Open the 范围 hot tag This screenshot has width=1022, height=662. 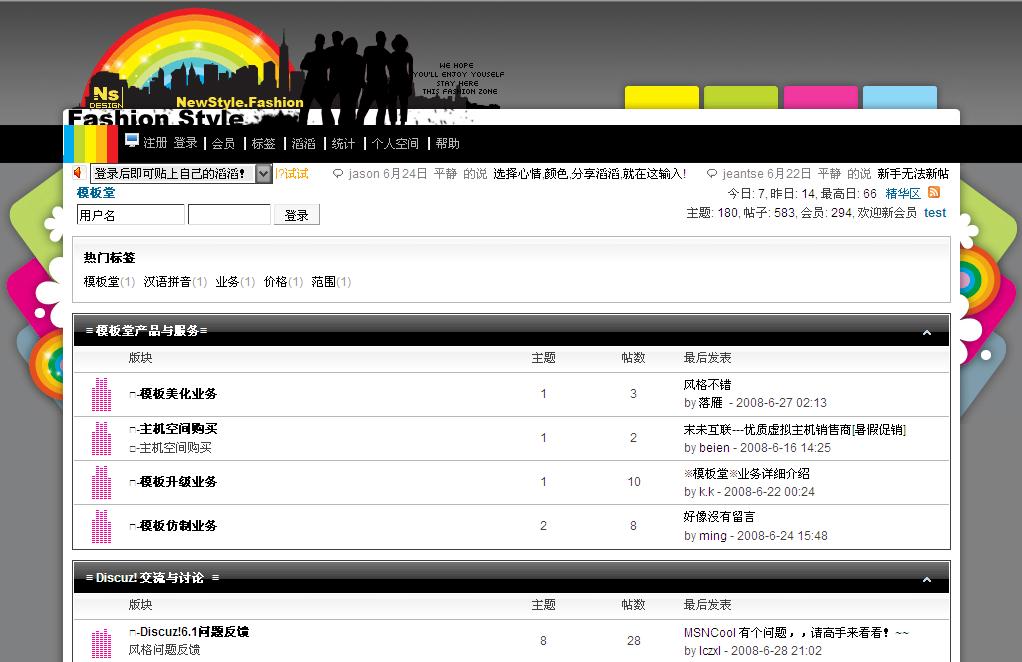click(x=323, y=282)
